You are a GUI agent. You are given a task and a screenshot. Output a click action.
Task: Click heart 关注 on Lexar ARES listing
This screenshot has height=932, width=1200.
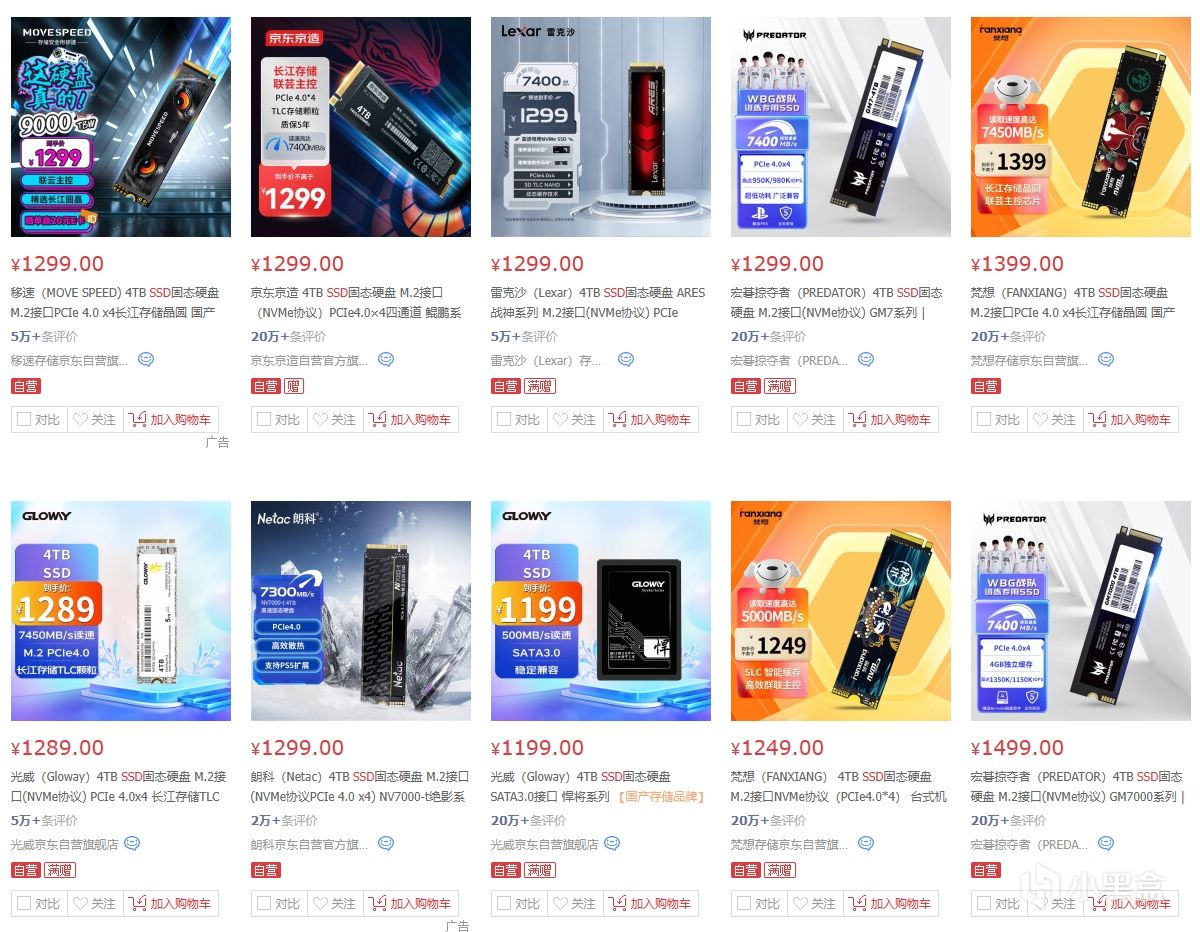575,419
